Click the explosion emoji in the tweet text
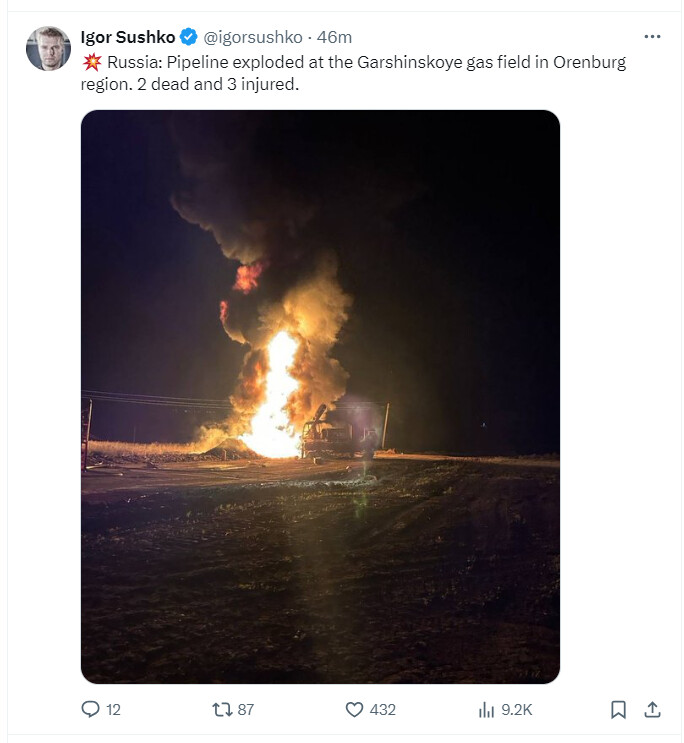Screen dimensions: 684x743 pyautogui.click(x=92, y=62)
